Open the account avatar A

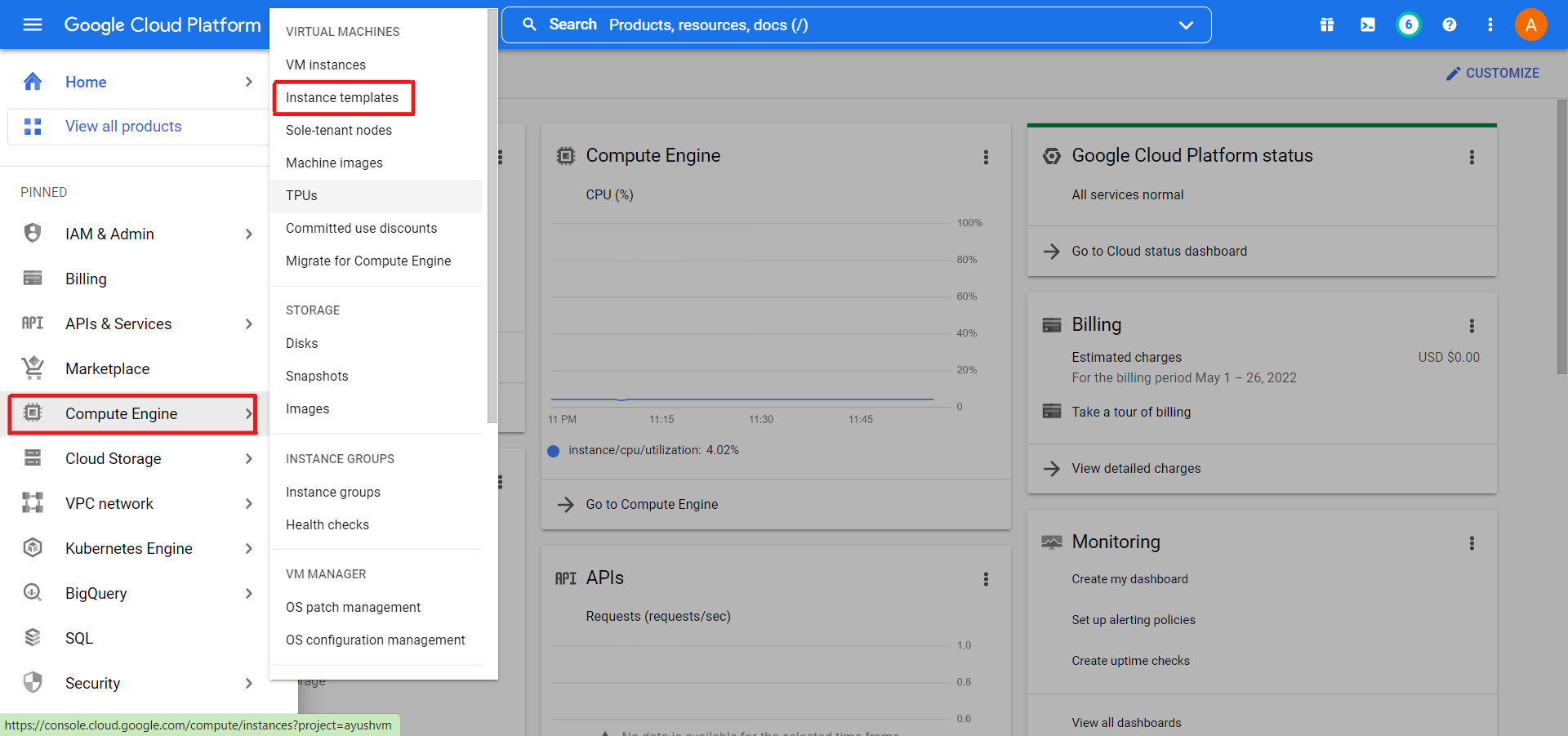pyautogui.click(x=1531, y=25)
